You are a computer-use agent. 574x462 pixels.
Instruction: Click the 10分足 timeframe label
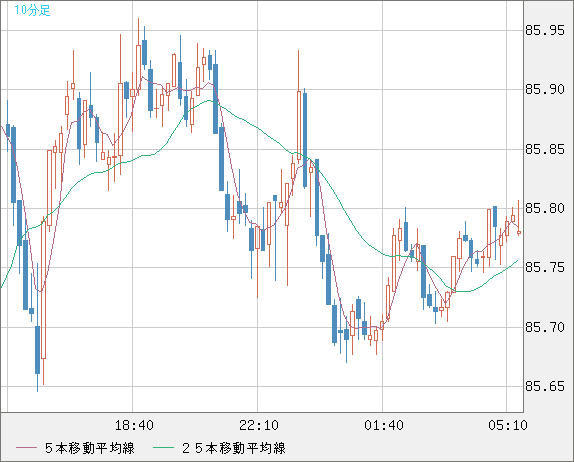[x=32, y=10]
